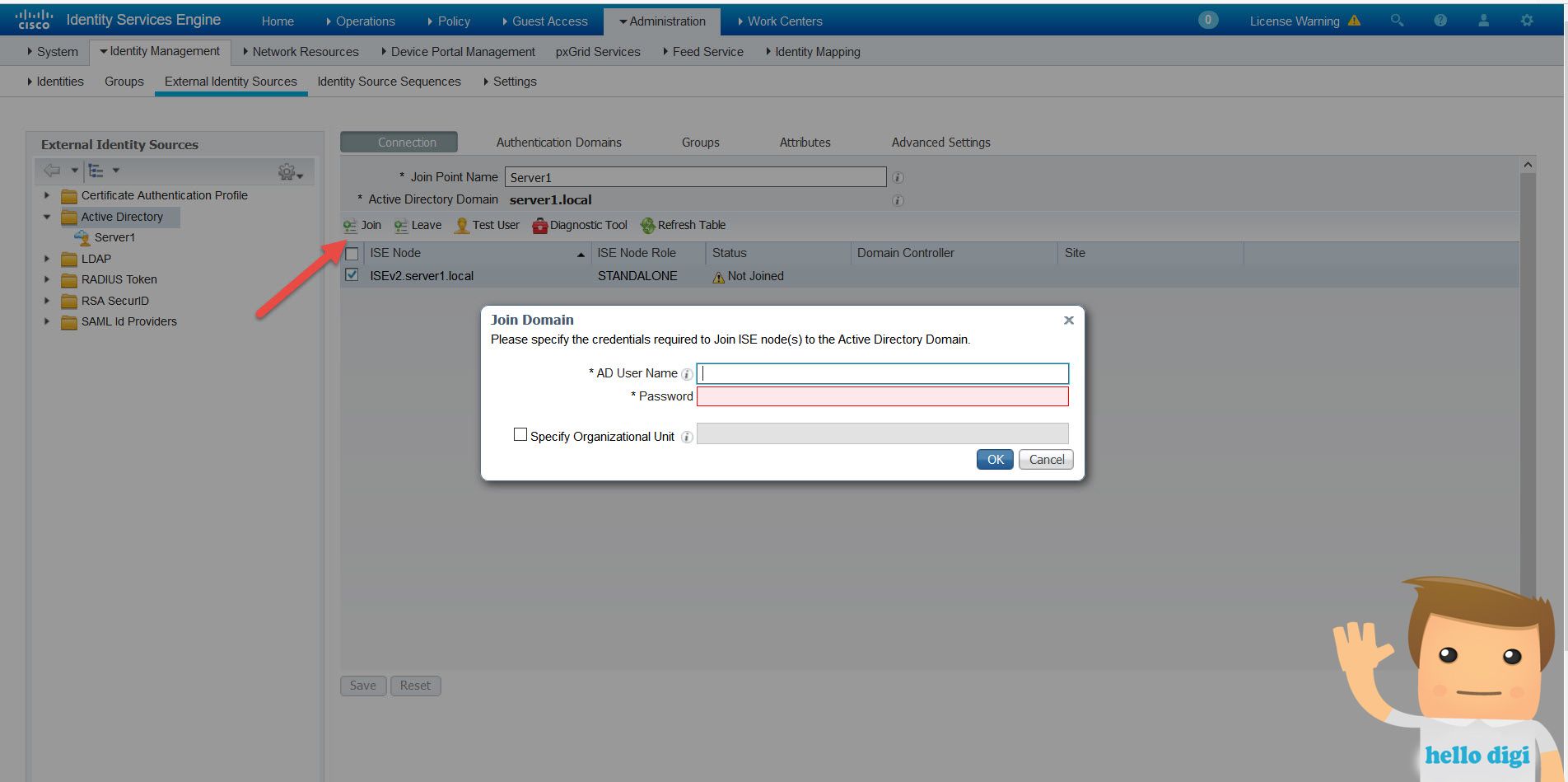Focus the AD User Name input field

pyautogui.click(x=883, y=374)
